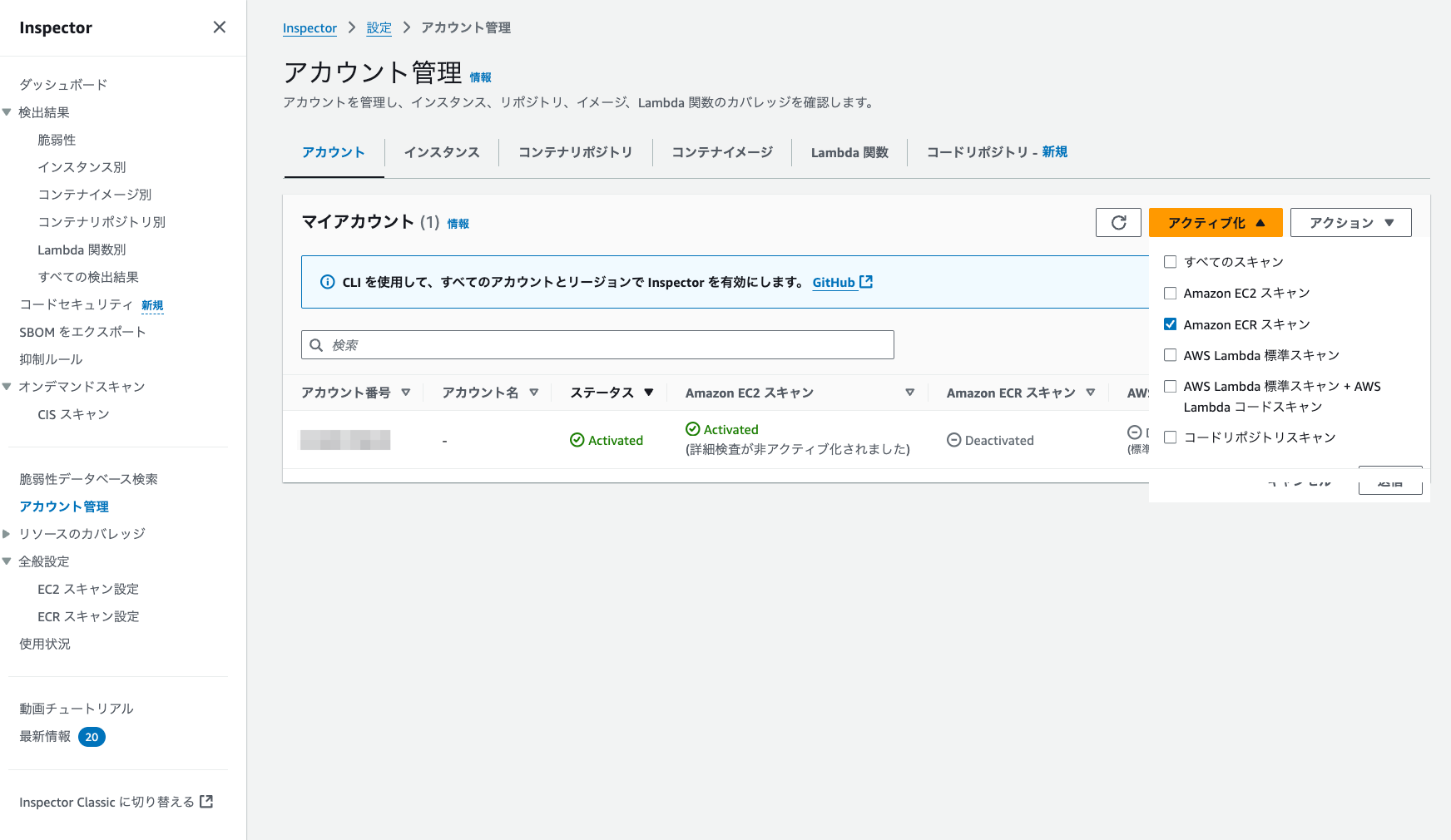Screen dimensions: 1451x840
Task: Focus the 検索 account search field
Action: pos(597,345)
